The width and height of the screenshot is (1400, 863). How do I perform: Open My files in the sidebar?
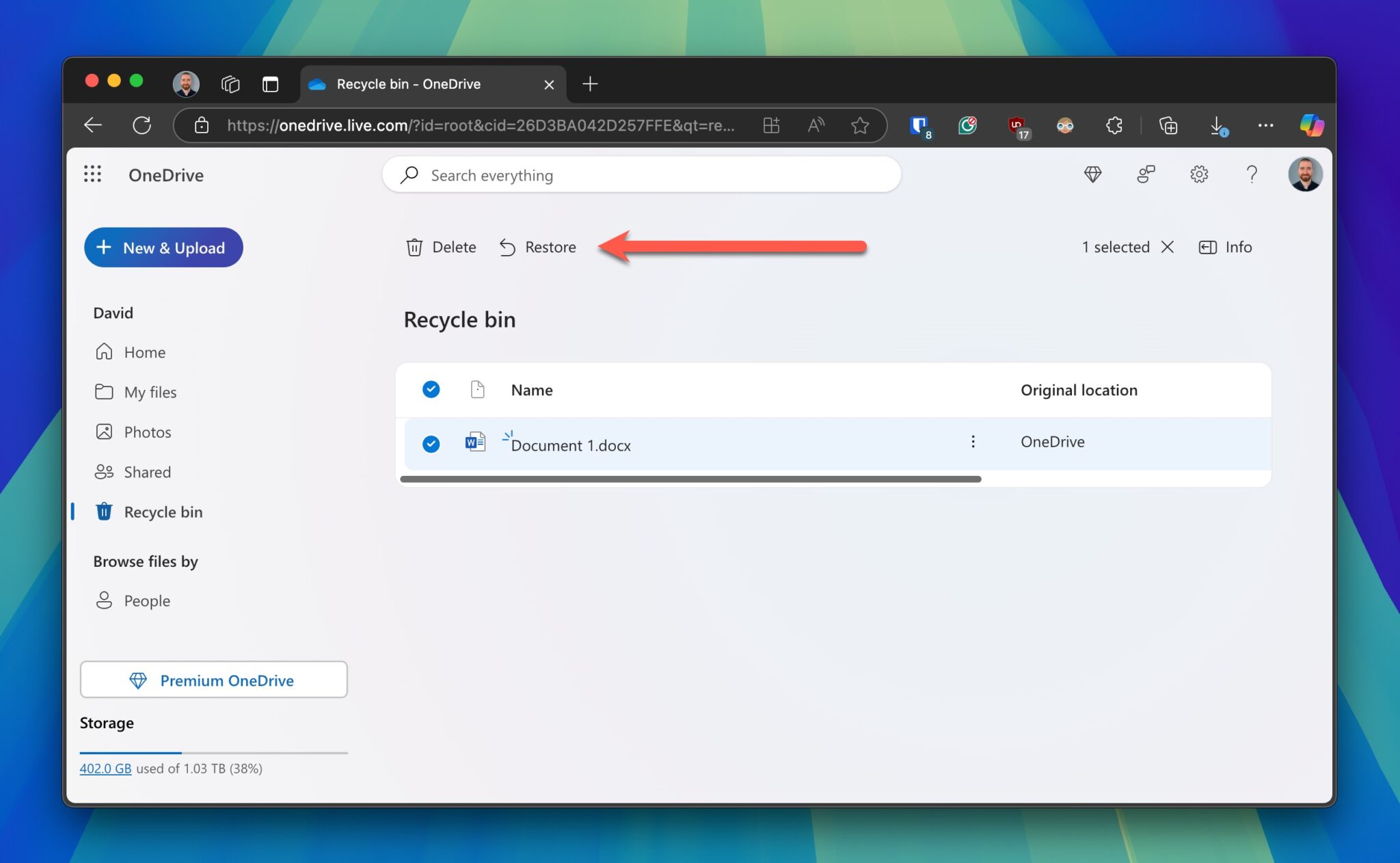pos(150,392)
